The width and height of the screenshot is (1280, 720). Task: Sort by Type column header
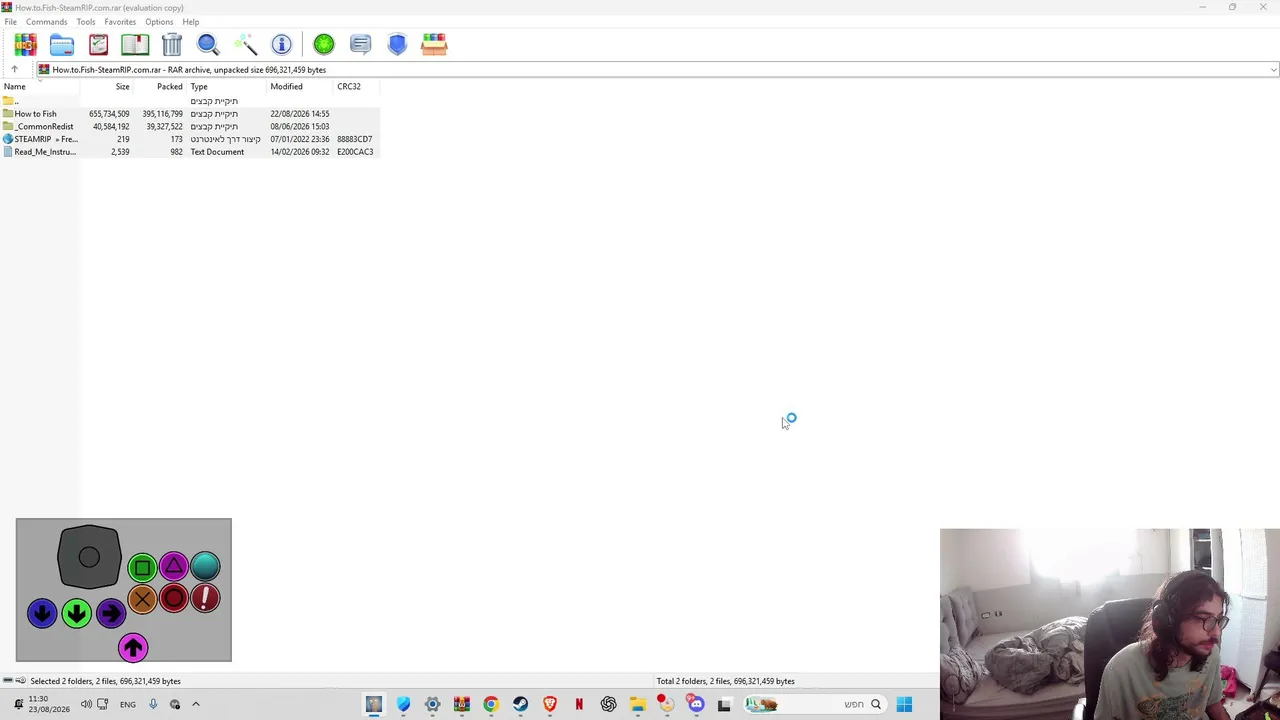coord(226,87)
